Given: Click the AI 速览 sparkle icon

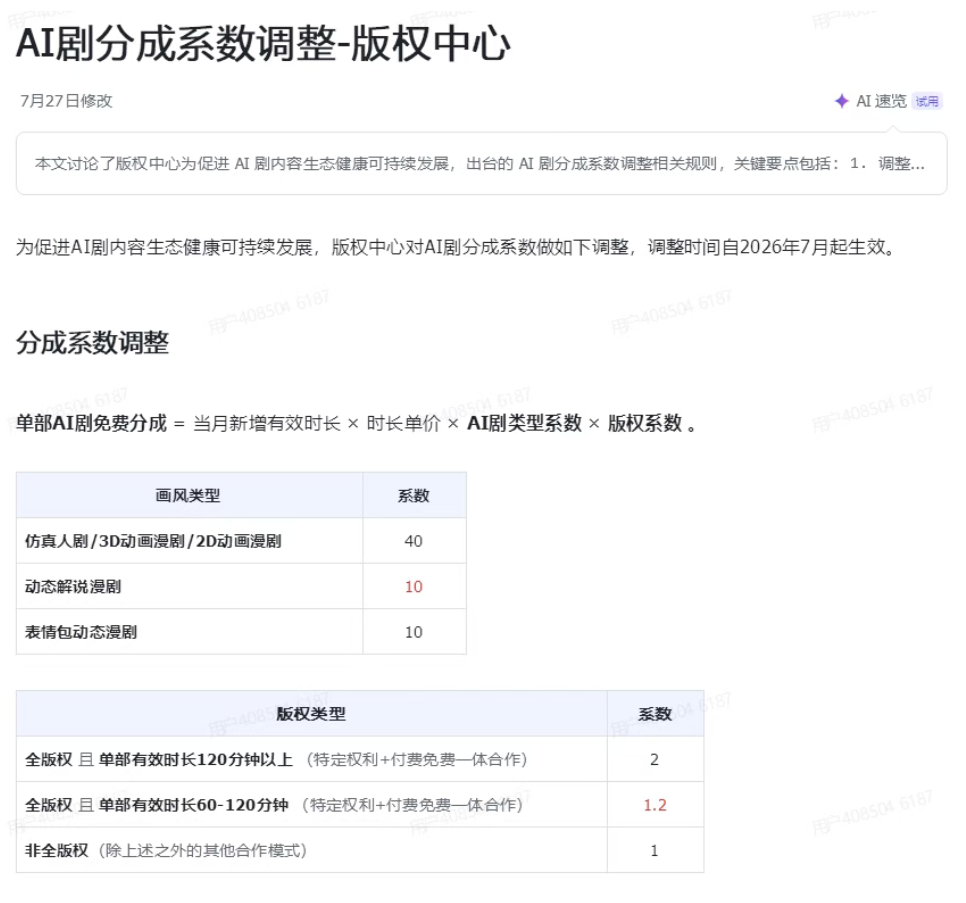Looking at the screenshot, I should 842,101.
